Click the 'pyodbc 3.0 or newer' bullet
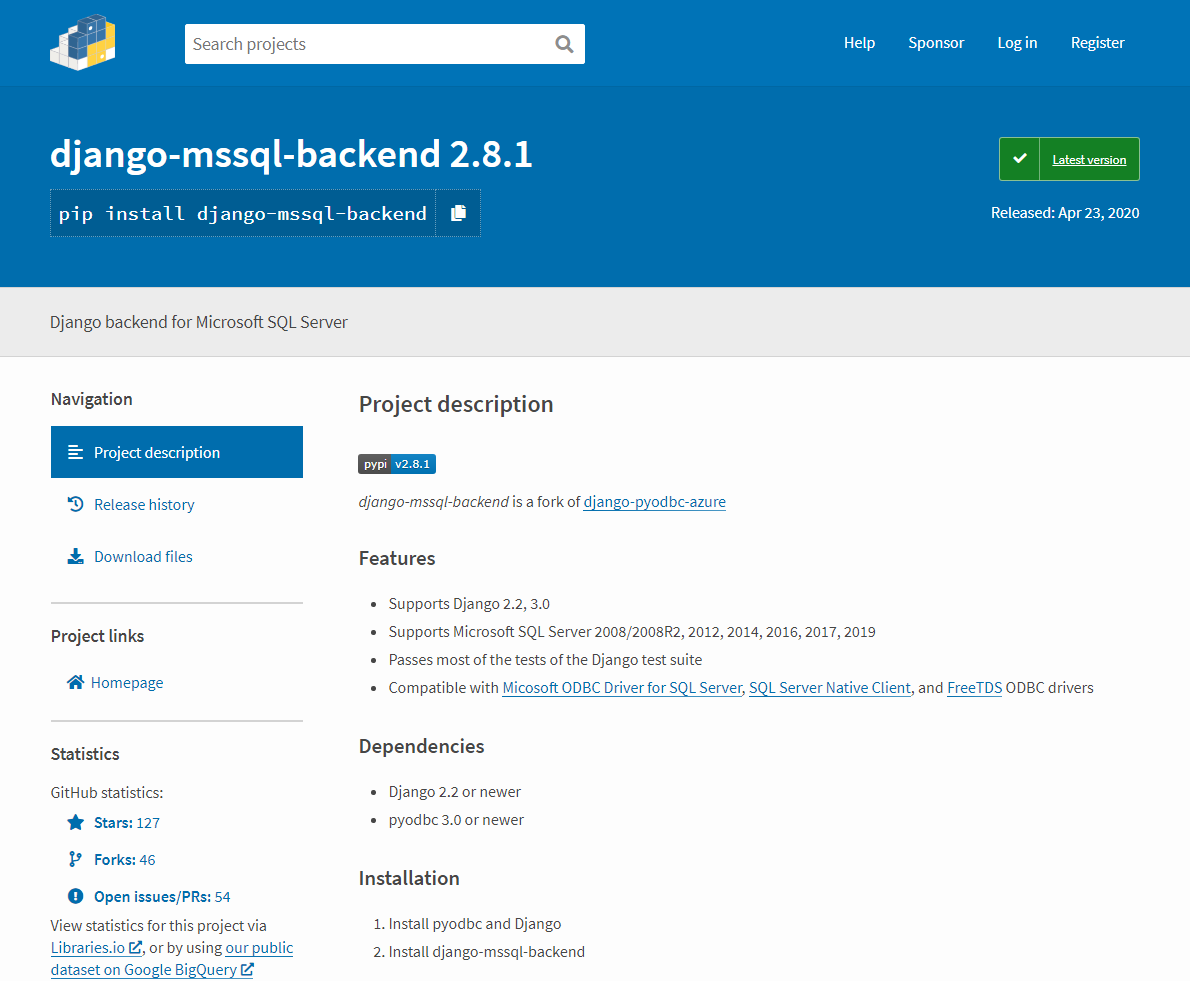1190x981 pixels. tap(456, 820)
